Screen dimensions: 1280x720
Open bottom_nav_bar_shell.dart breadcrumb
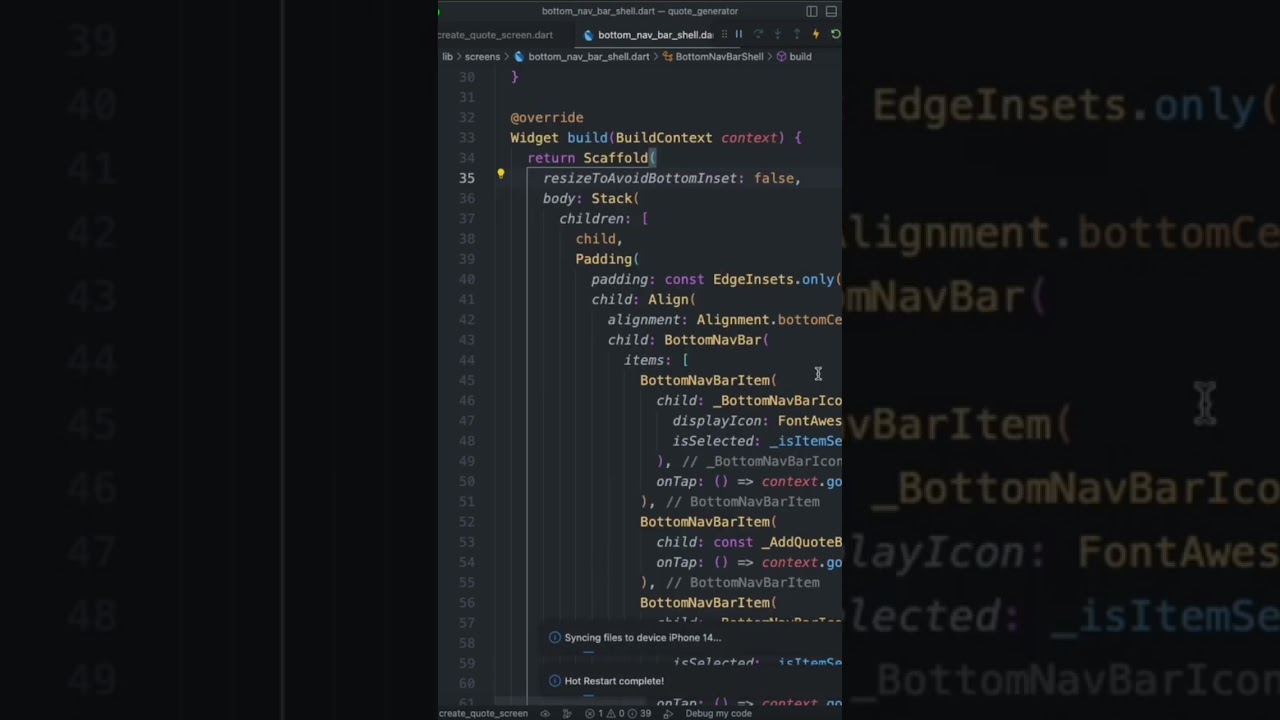coord(588,57)
